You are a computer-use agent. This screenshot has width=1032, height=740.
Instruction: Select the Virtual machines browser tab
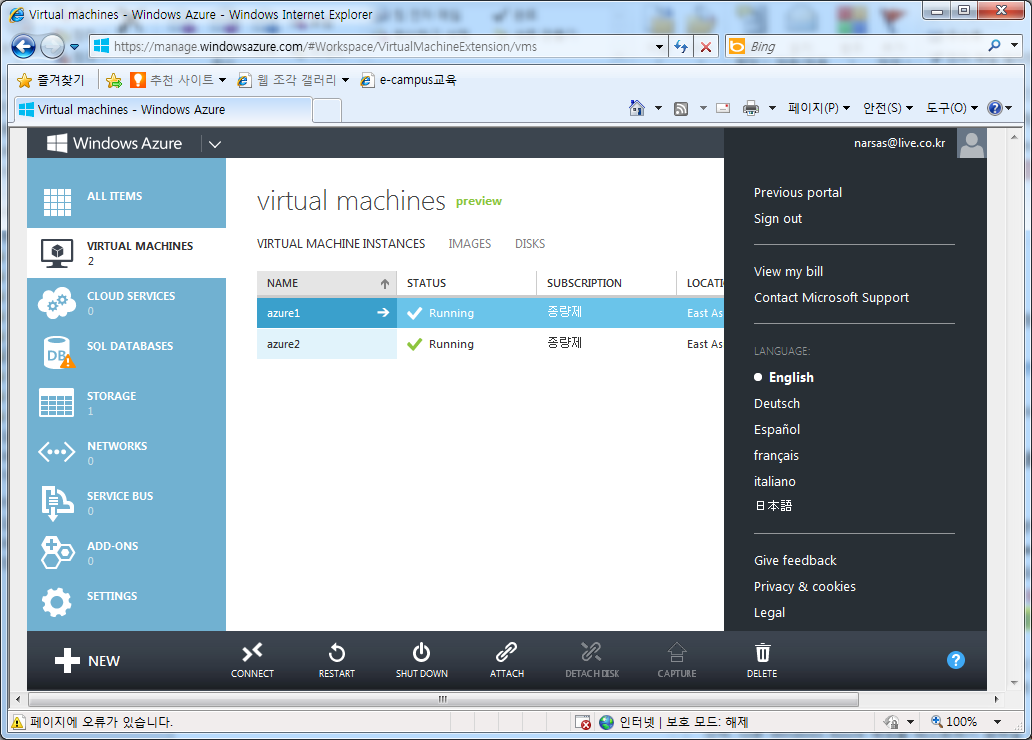point(163,109)
